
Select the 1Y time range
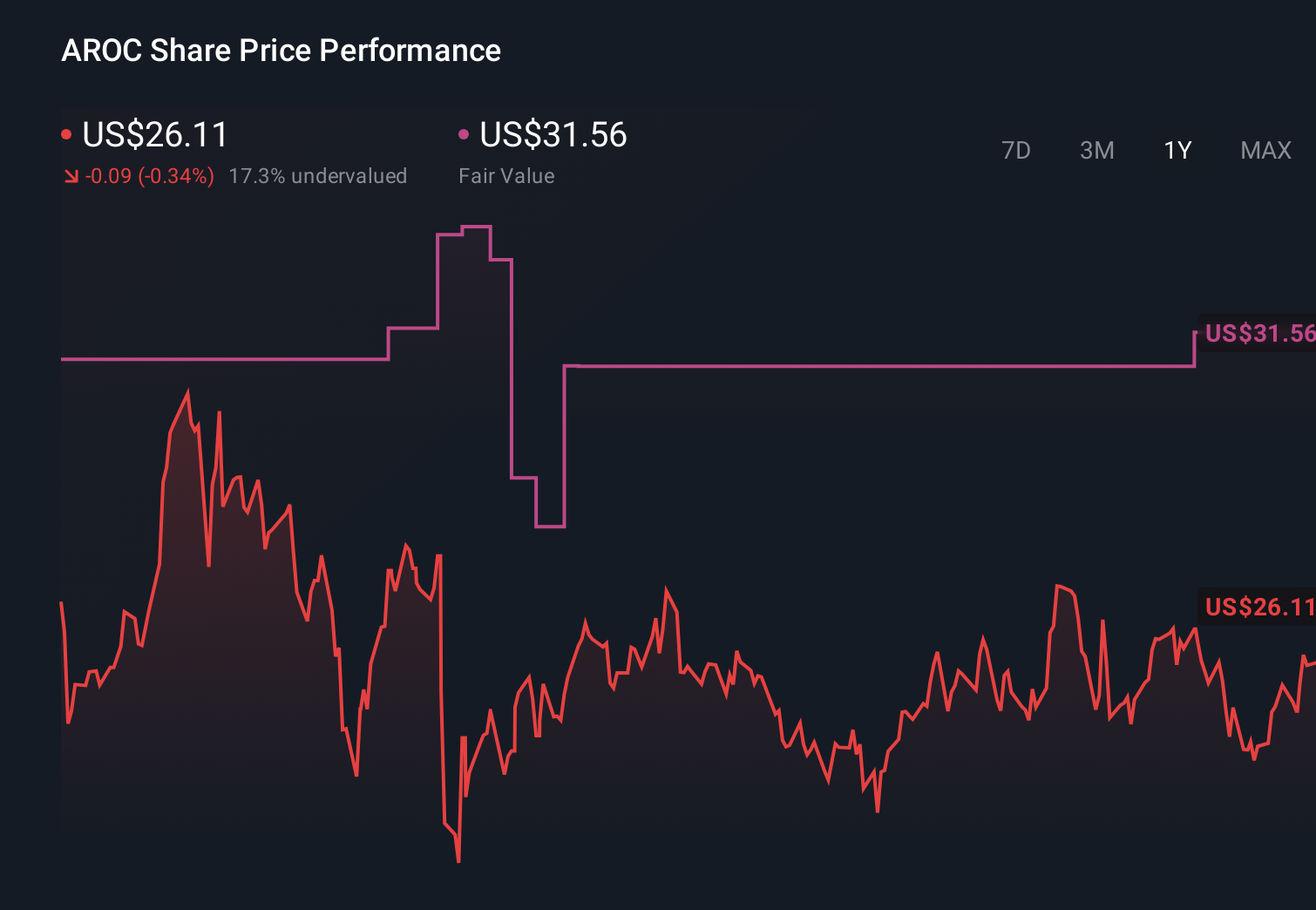[1177, 150]
